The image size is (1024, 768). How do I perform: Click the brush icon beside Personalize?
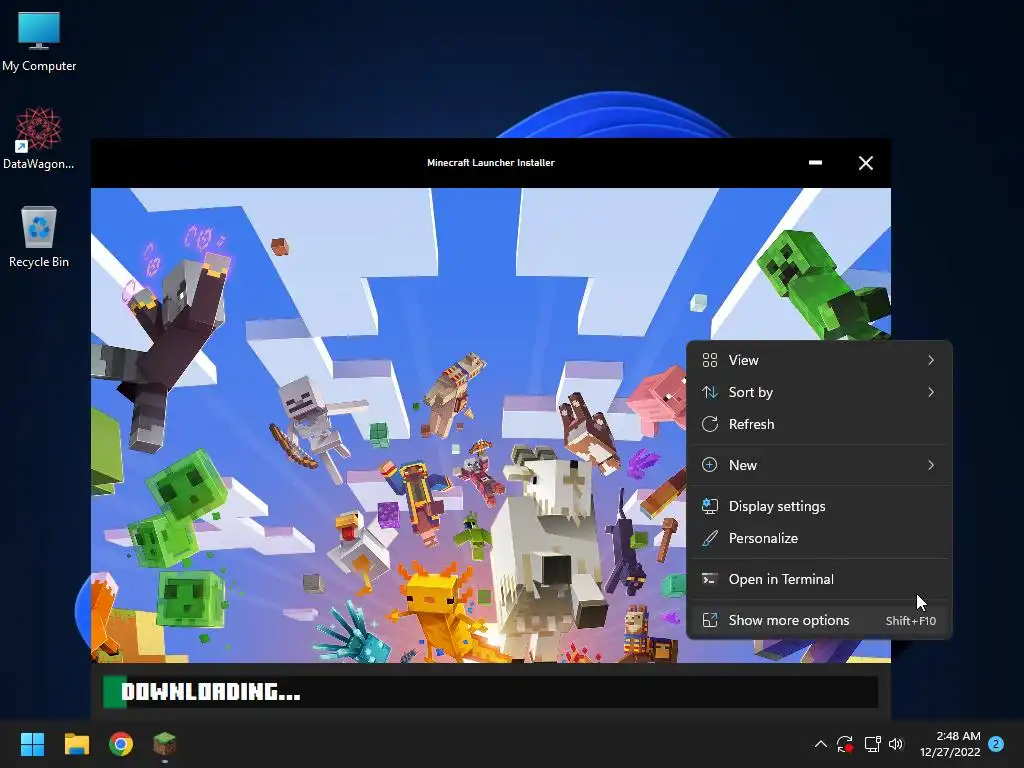coord(710,538)
